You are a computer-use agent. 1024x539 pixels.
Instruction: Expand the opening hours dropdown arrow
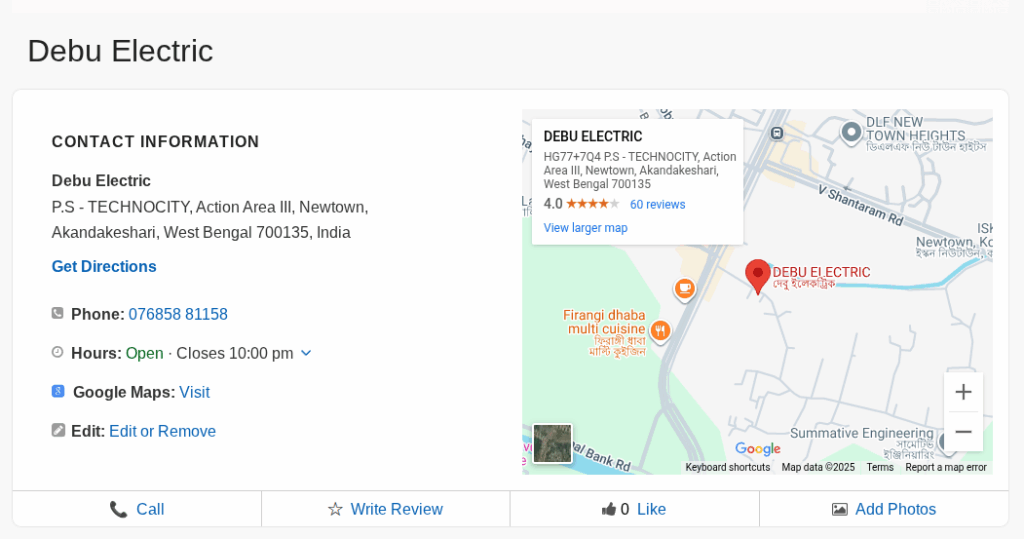click(x=306, y=353)
